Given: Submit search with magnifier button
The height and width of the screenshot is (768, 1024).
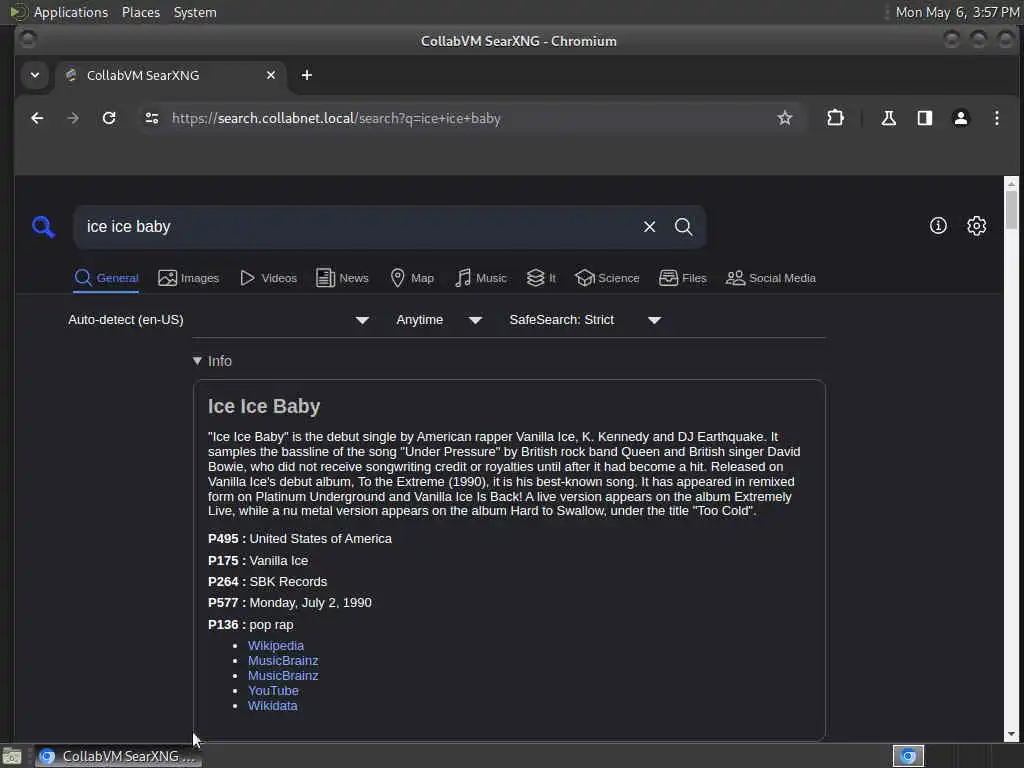Looking at the screenshot, I should (x=683, y=227).
